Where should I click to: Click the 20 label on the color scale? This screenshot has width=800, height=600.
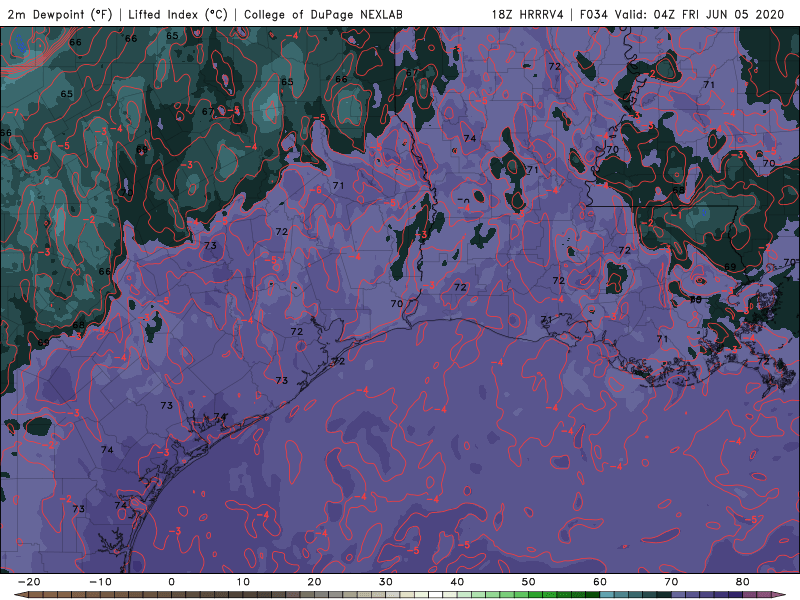[314, 582]
